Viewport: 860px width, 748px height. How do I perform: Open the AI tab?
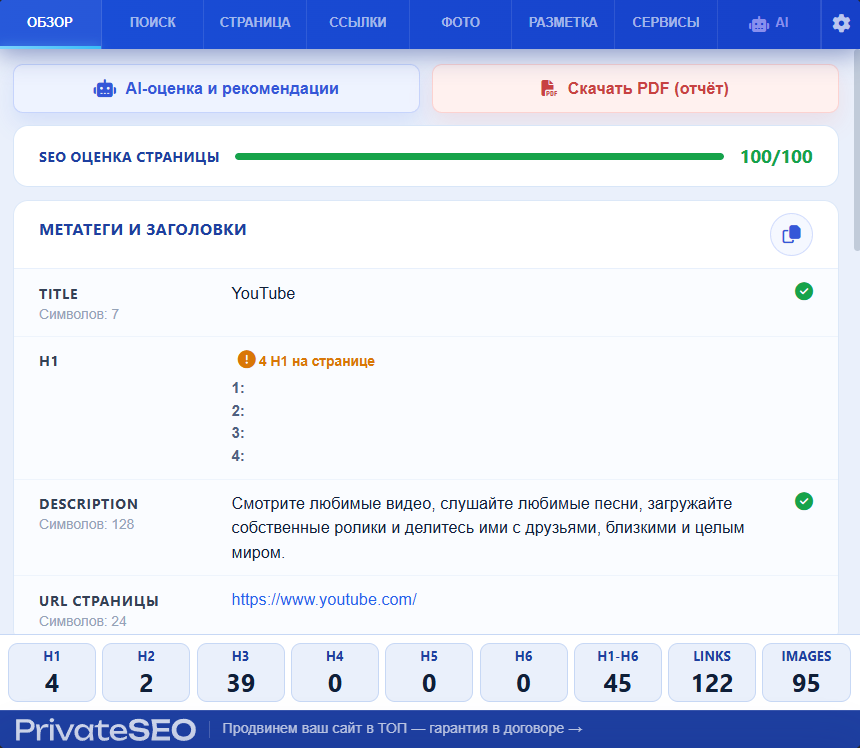tap(769, 24)
